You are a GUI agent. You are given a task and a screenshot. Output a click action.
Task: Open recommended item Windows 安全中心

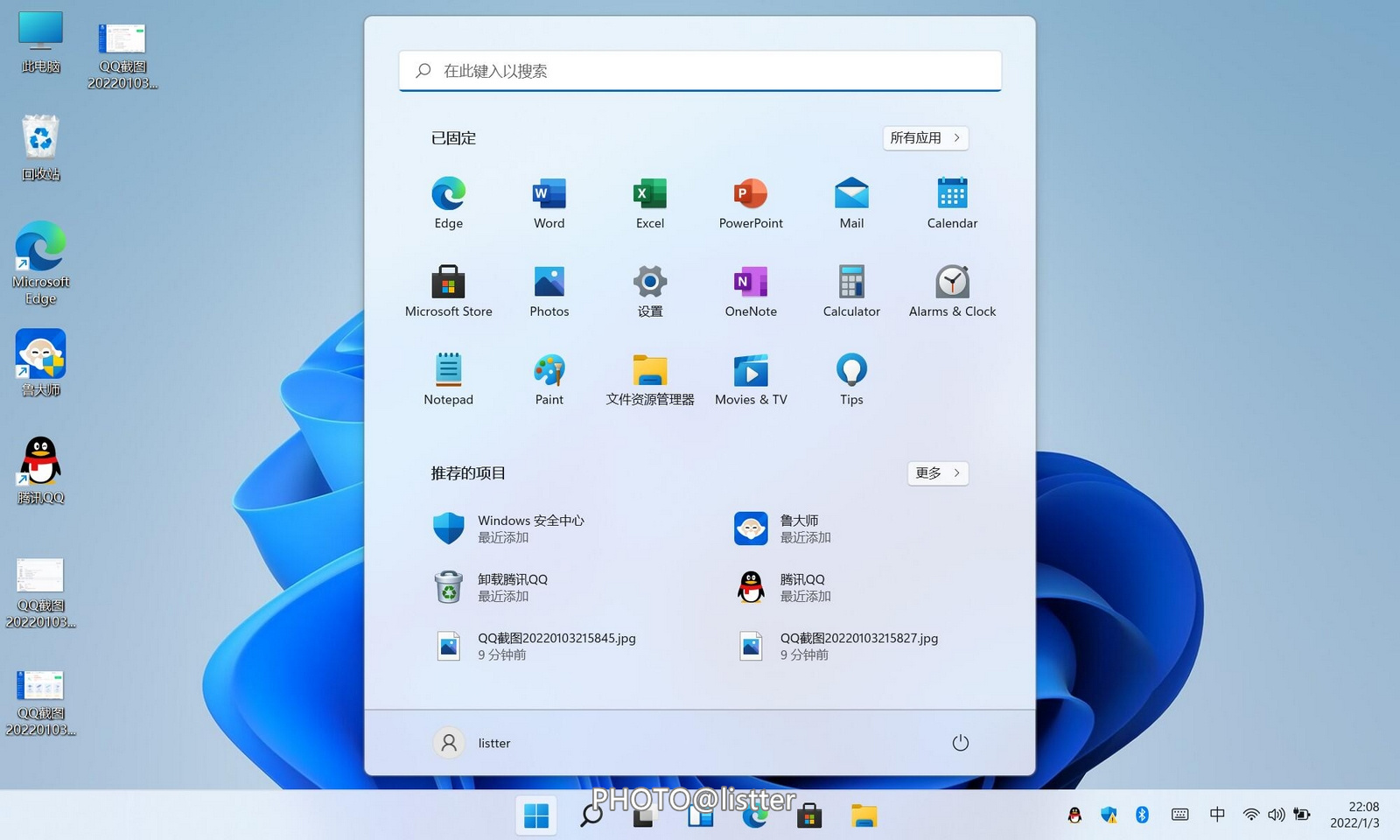pos(529,528)
